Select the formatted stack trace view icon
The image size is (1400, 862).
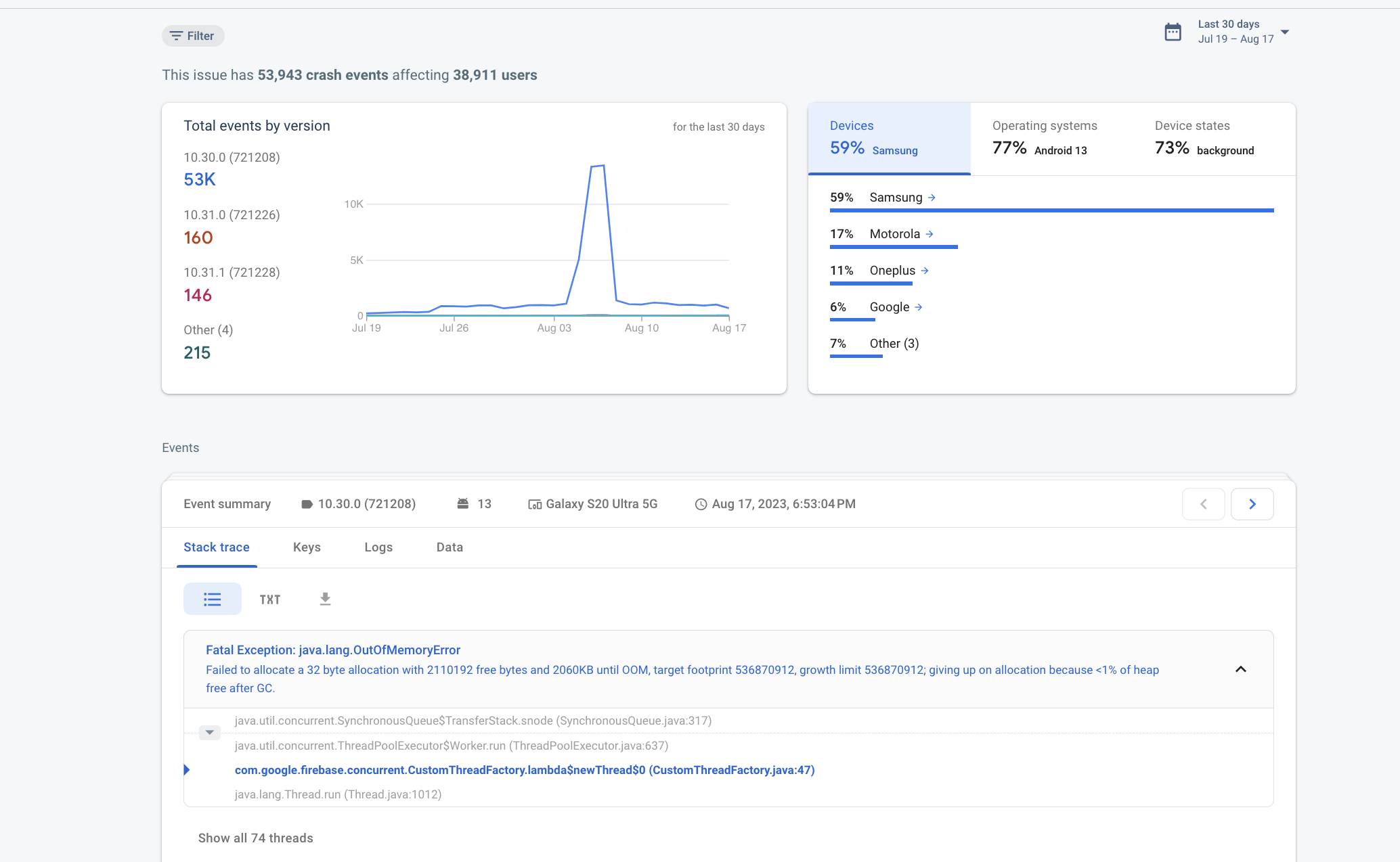(212, 599)
